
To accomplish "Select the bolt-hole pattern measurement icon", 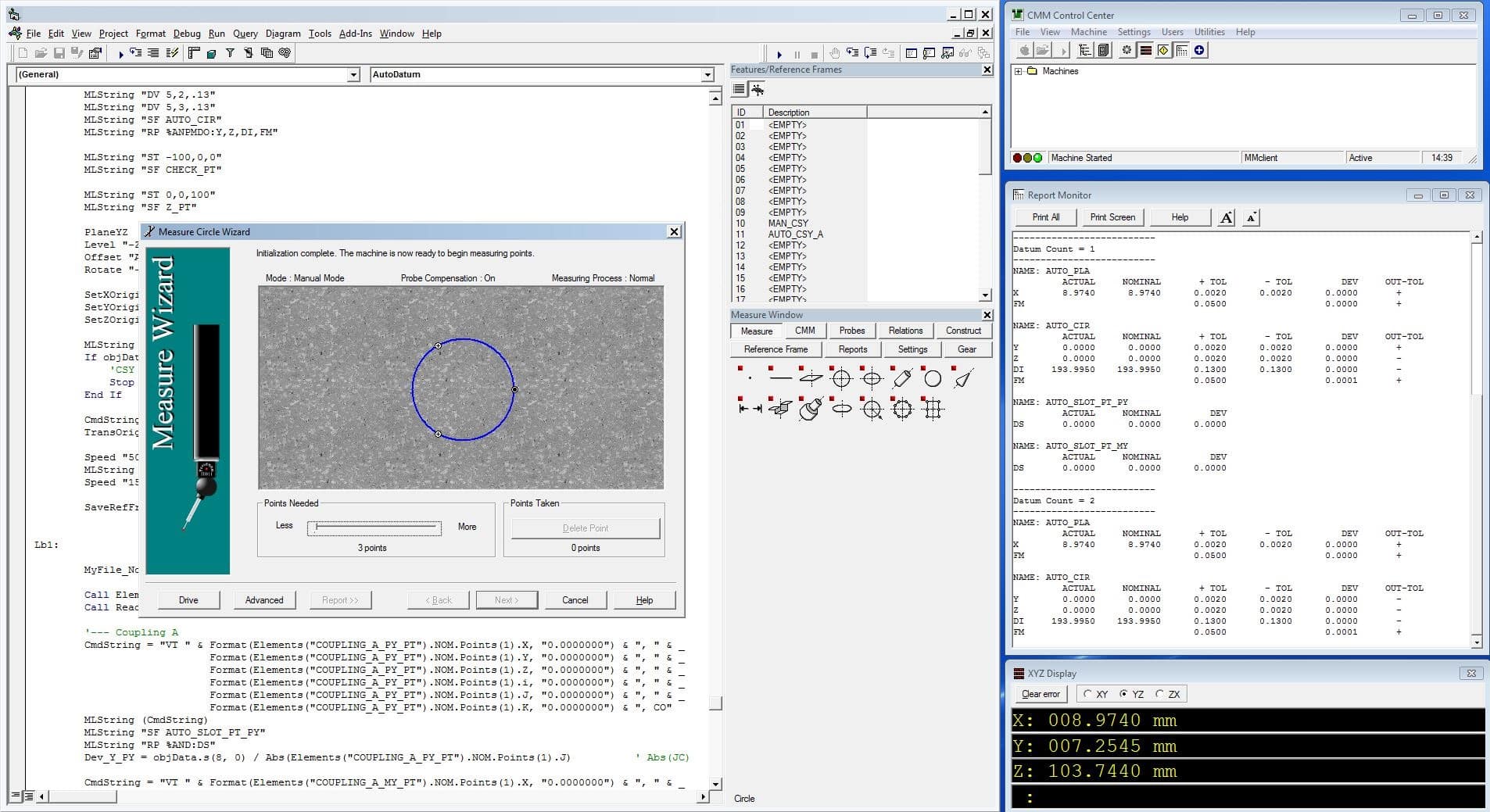I will tap(903, 410).
